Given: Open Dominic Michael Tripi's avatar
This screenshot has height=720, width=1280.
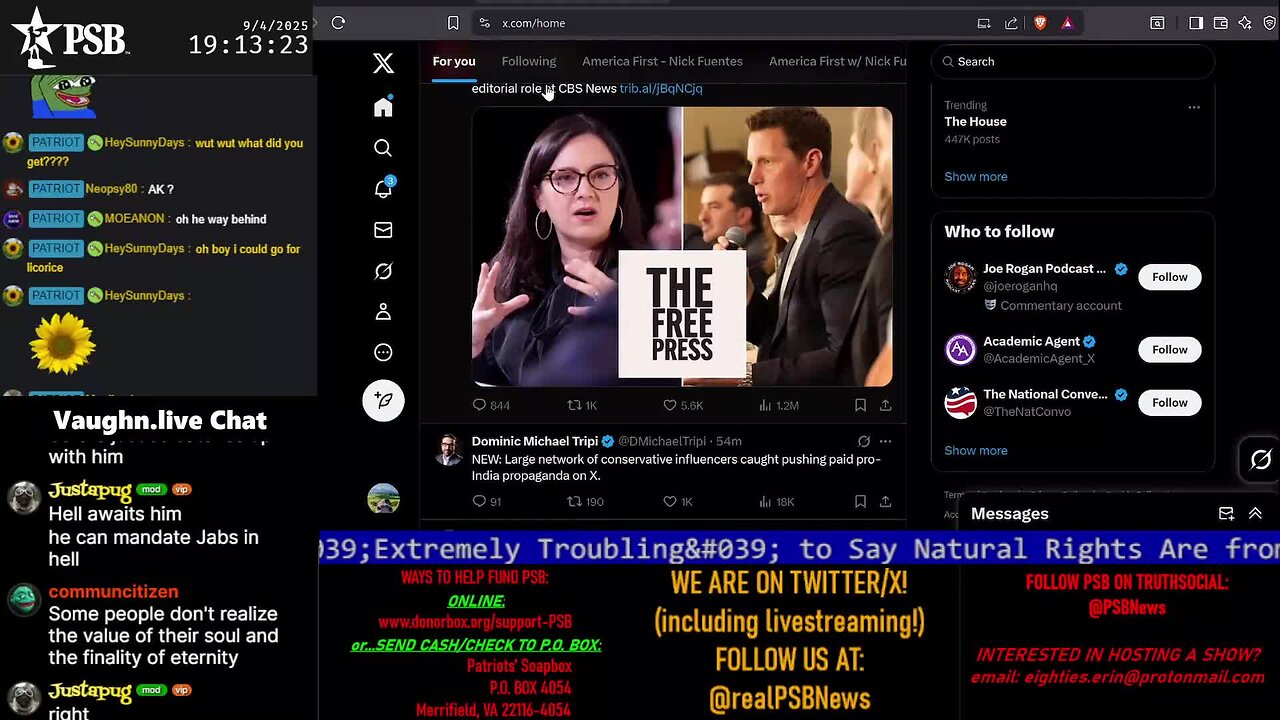Looking at the screenshot, I should (x=449, y=449).
